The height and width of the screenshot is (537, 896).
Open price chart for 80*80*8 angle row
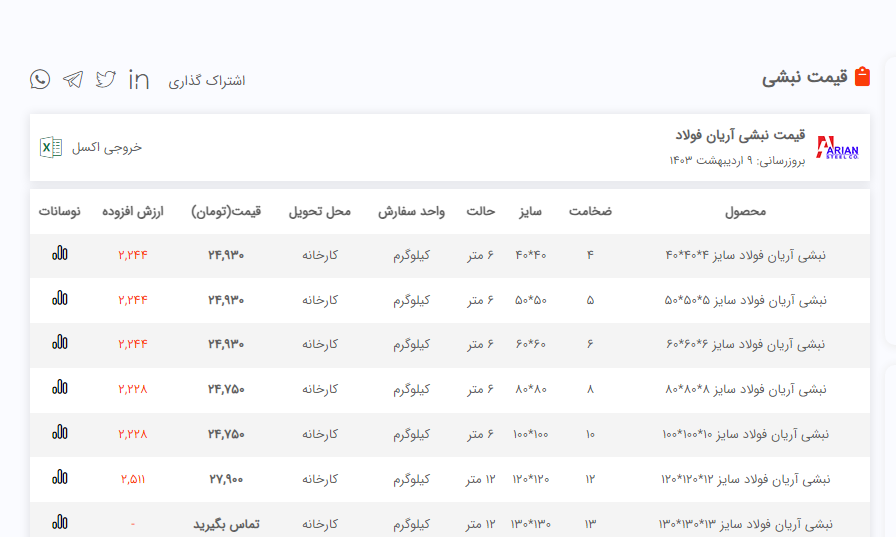pos(60,388)
